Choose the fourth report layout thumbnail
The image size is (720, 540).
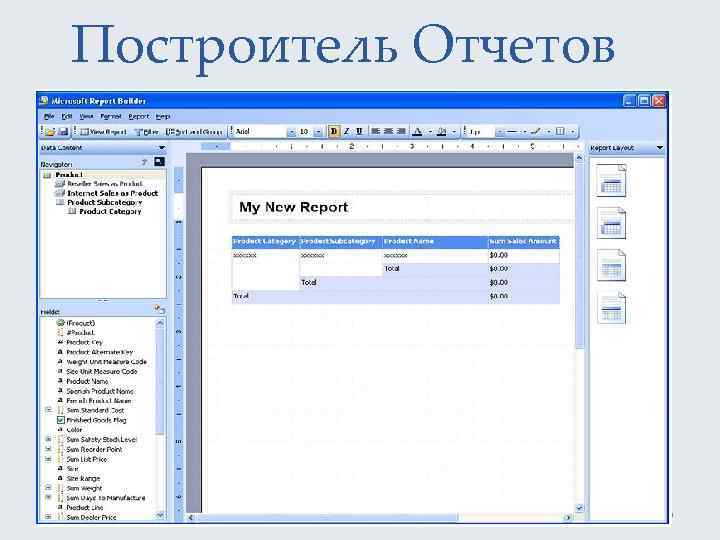(x=611, y=307)
